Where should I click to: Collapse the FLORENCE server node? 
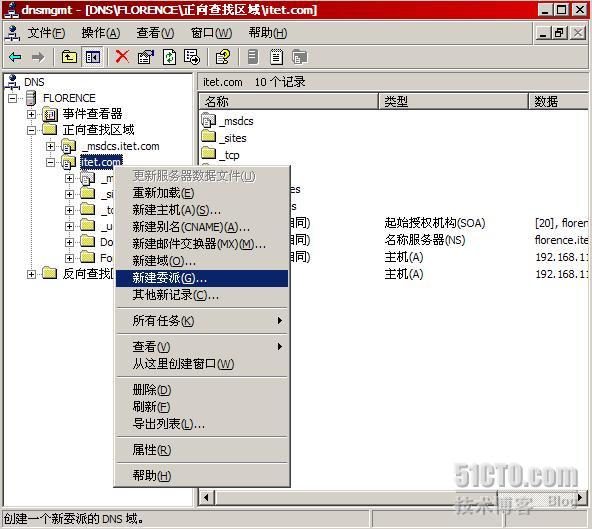tap(13, 99)
